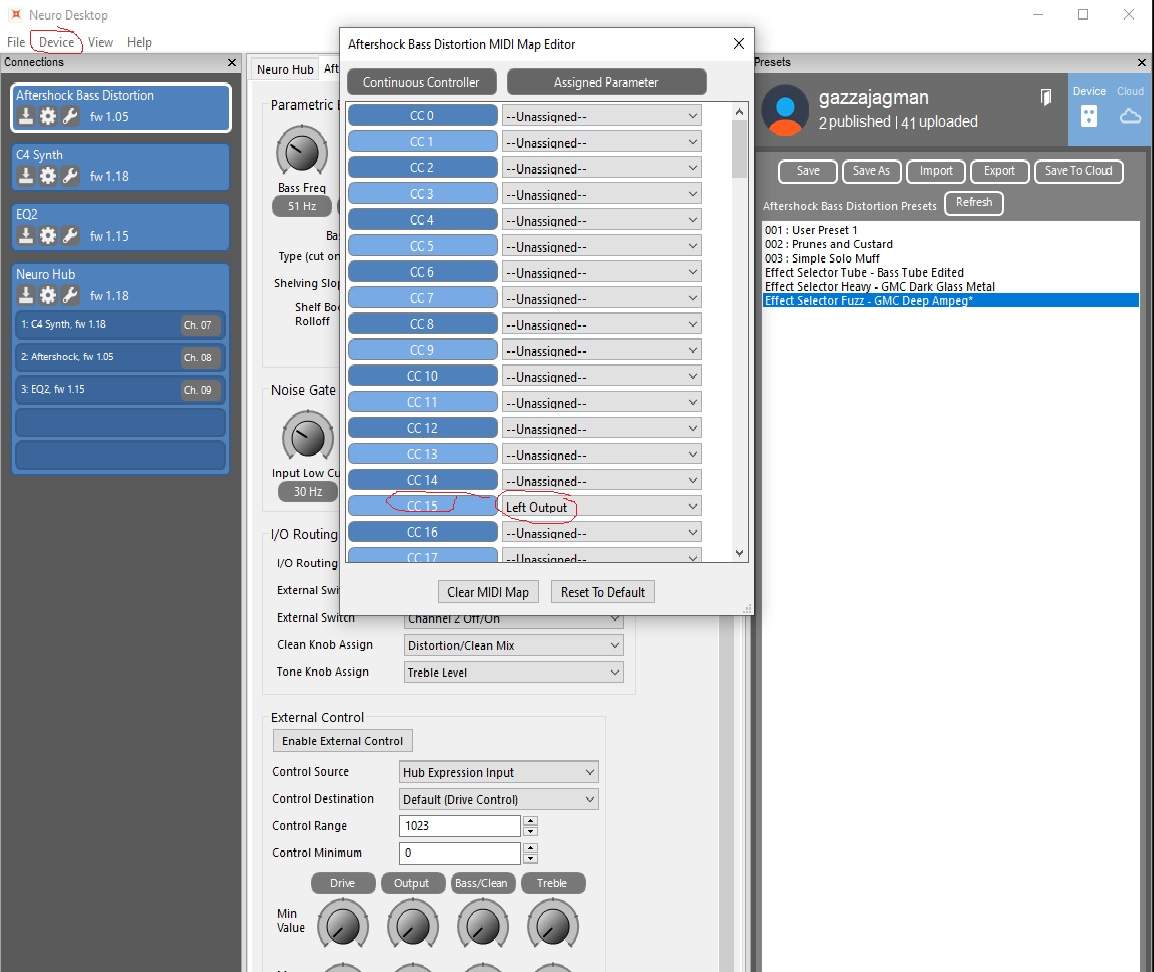Switch to Cloud presets cloud icon

point(1130,116)
